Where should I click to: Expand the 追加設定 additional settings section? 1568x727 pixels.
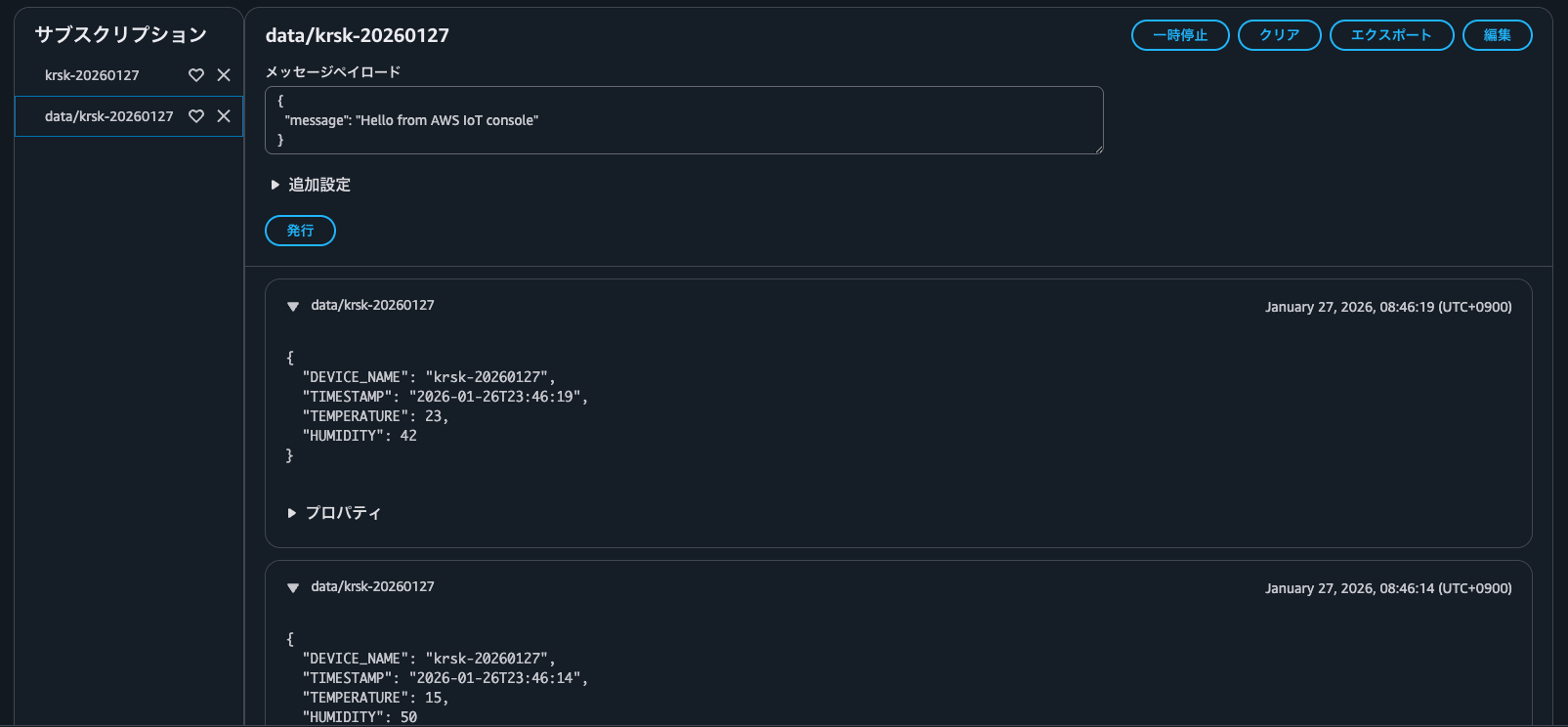pos(310,185)
